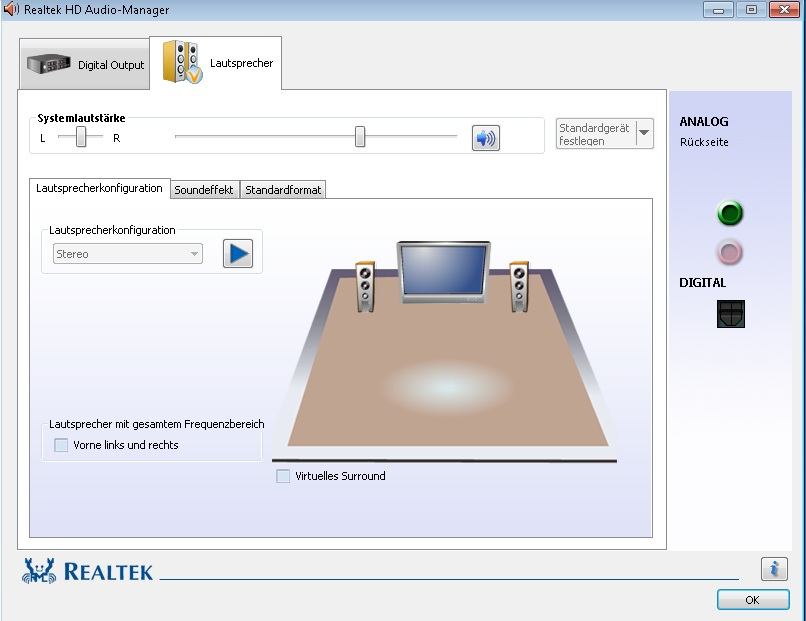Click the Systemlautstärke label
This screenshot has width=806, height=621.
[x=81, y=118]
